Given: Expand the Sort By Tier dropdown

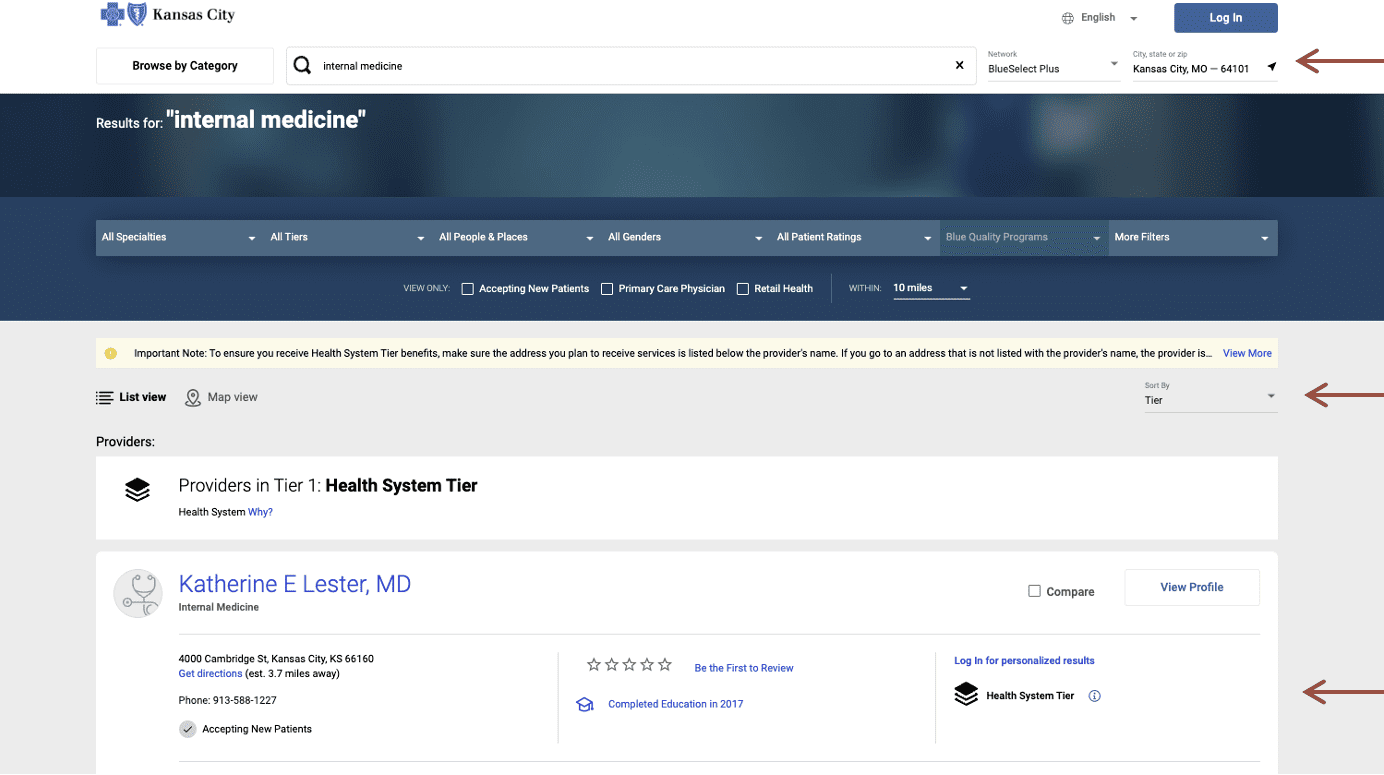Looking at the screenshot, I should tap(1210, 398).
